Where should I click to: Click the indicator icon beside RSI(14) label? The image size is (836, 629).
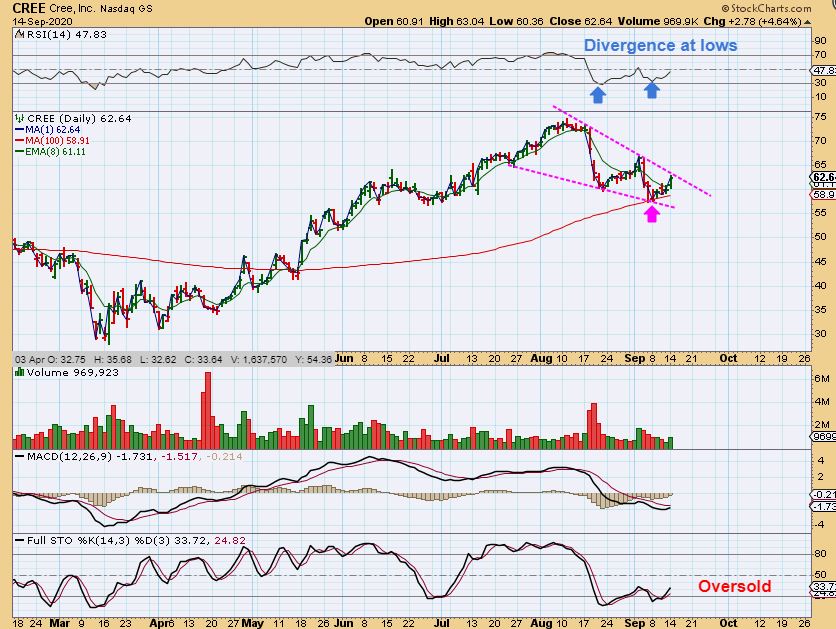click(20, 34)
